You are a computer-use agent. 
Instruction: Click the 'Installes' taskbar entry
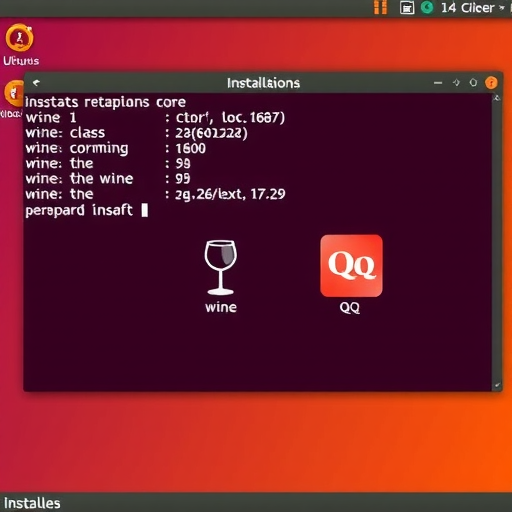(x=32, y=503)
